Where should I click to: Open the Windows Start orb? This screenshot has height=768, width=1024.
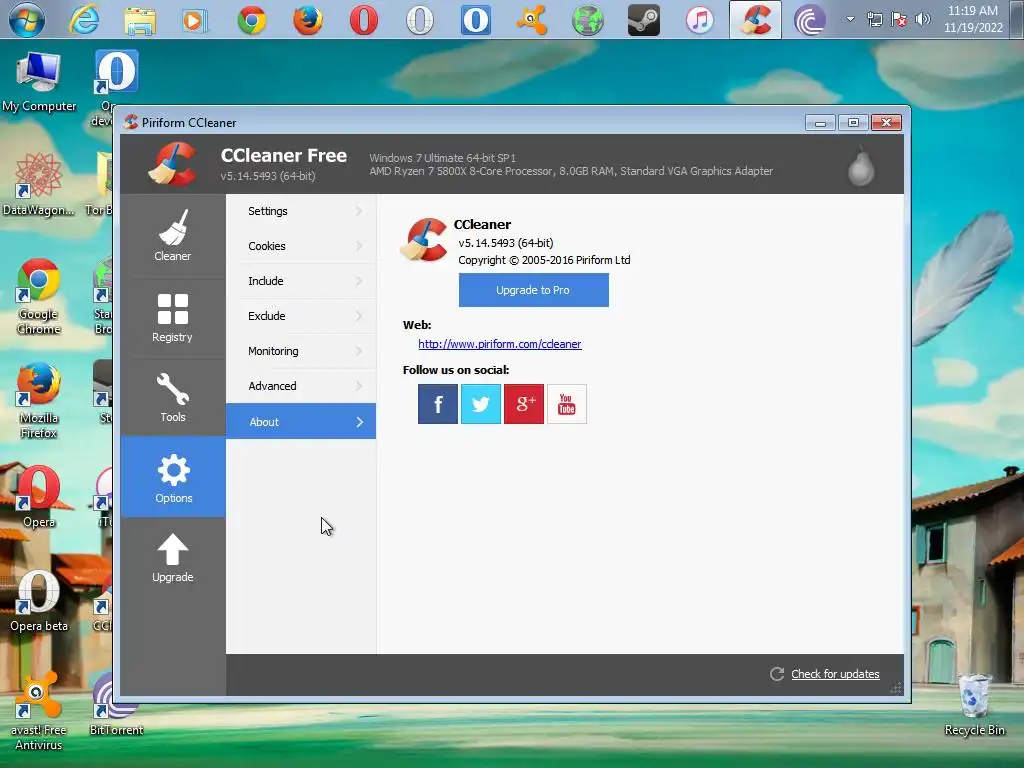coord(27,20)
